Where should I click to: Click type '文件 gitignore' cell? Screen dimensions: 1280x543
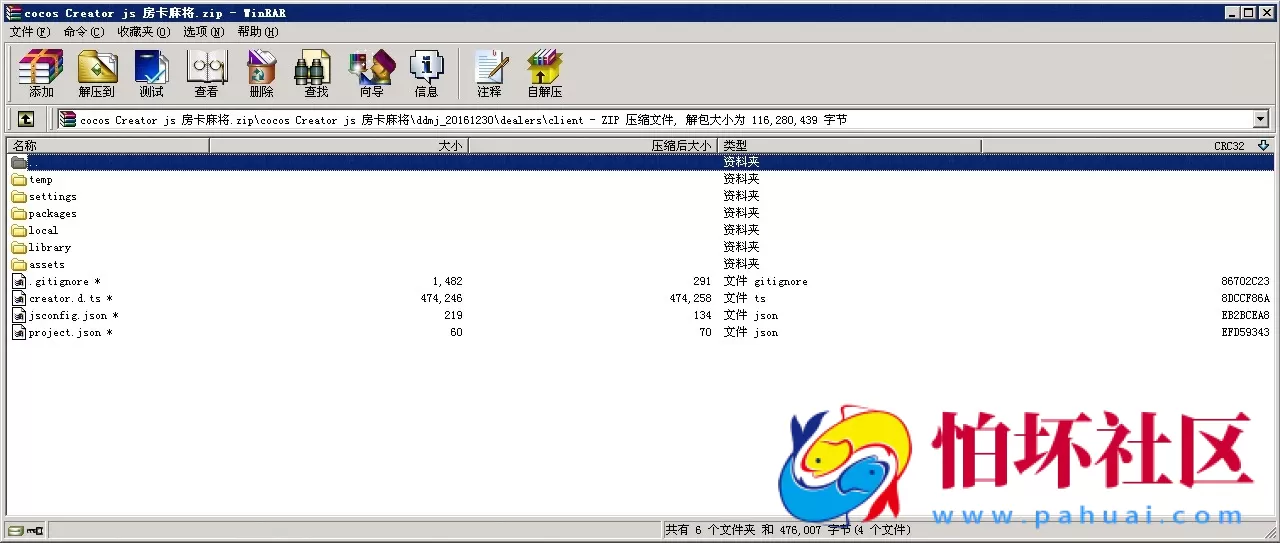pos(765,282)
